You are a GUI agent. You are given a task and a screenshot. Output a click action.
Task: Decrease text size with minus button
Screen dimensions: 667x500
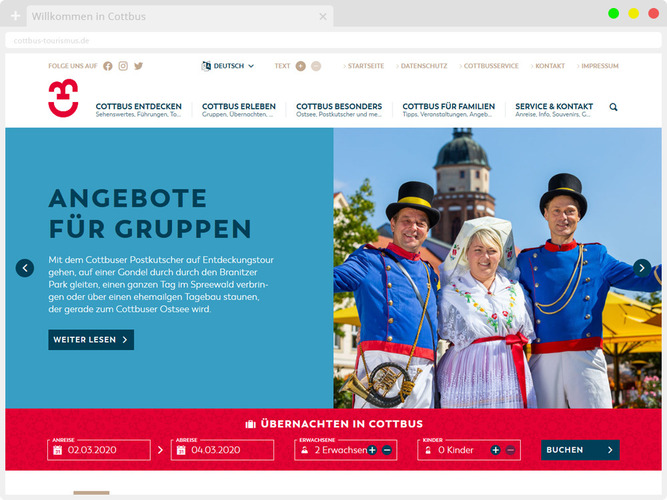[316, 66]
